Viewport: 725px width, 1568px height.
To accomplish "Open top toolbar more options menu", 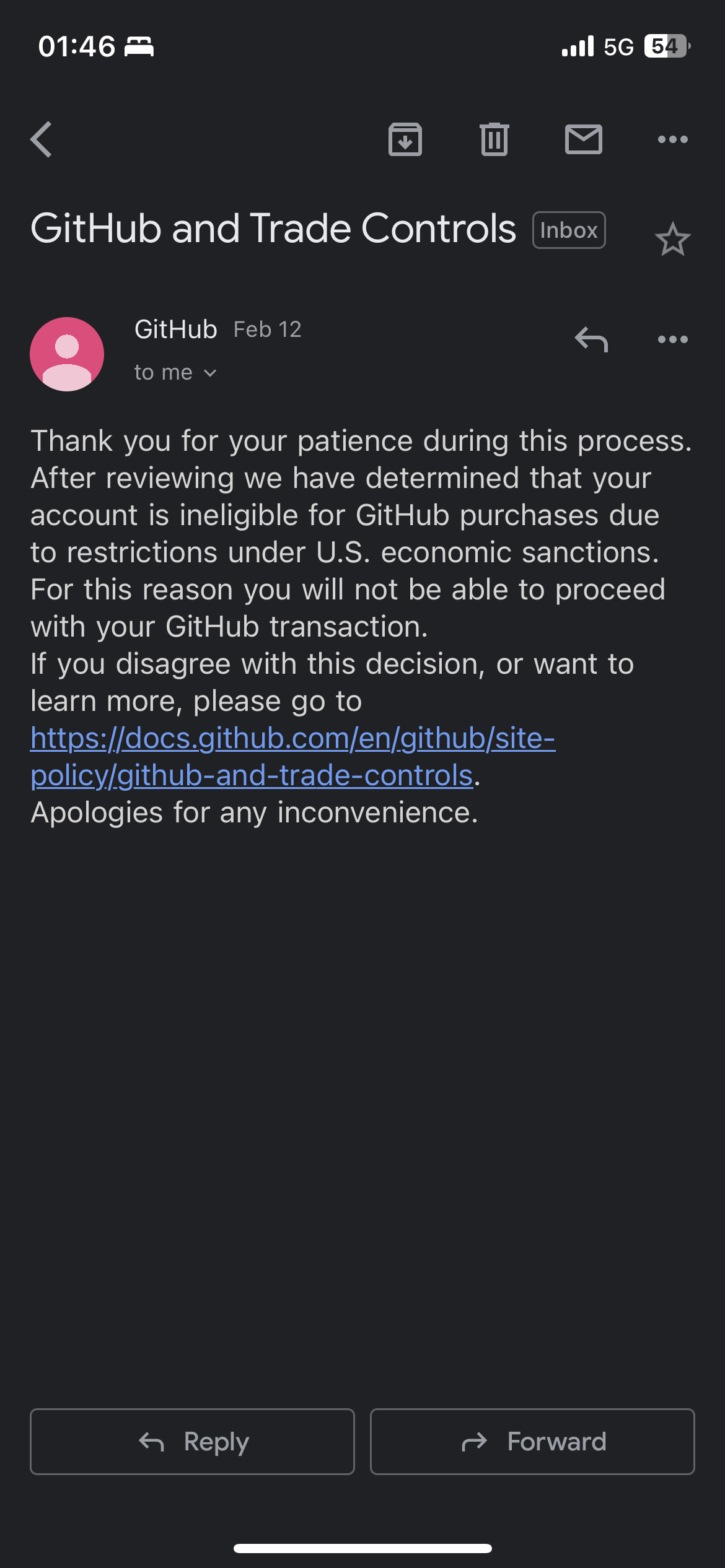I will tap(672, 139).
